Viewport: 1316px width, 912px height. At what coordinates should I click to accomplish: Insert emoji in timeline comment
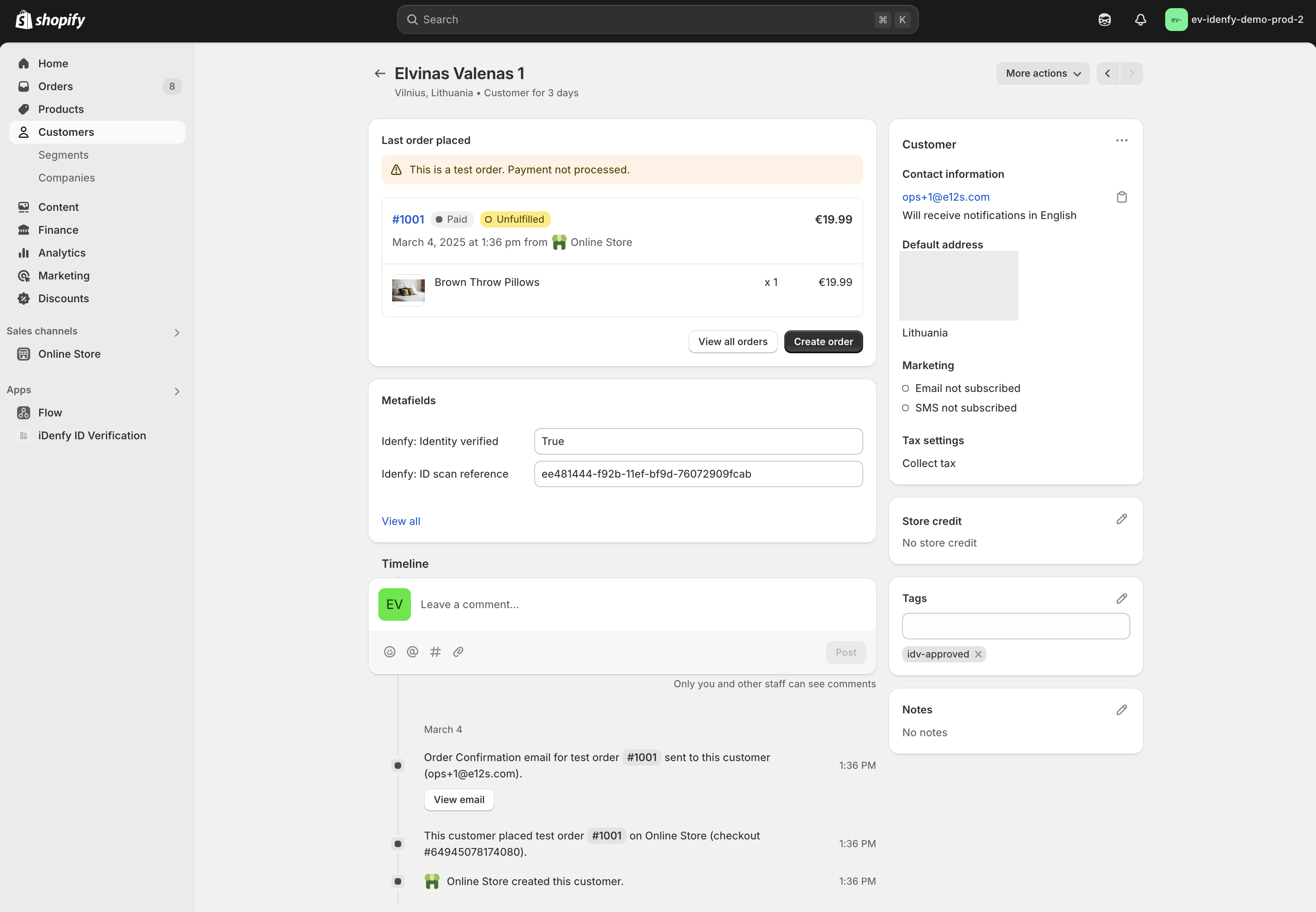click(390, 652)
